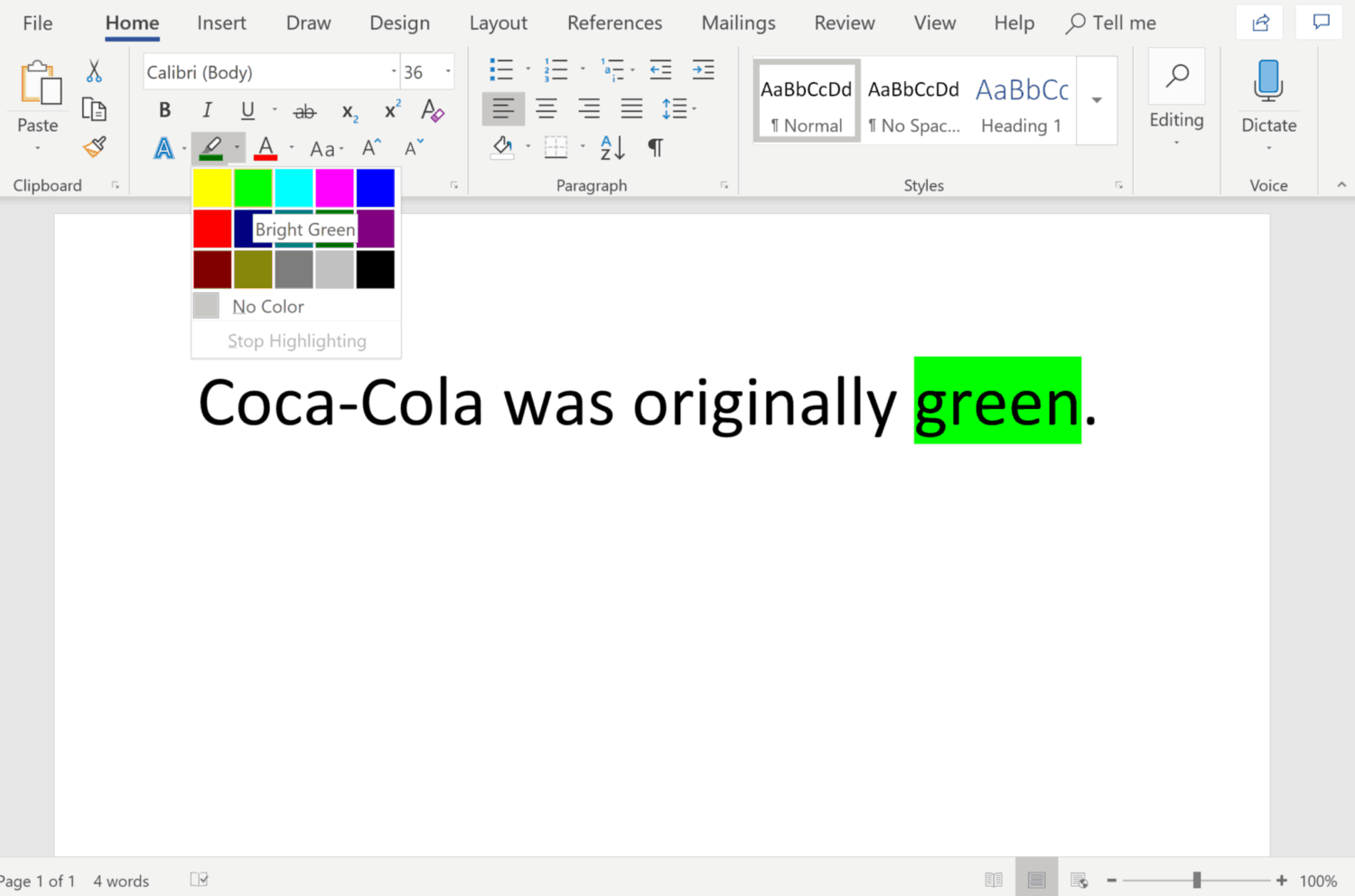Expand the Styles gallery arrow
Image resolution: width=1355 pixels, height=896 pixels.
tap(1097, 100)
